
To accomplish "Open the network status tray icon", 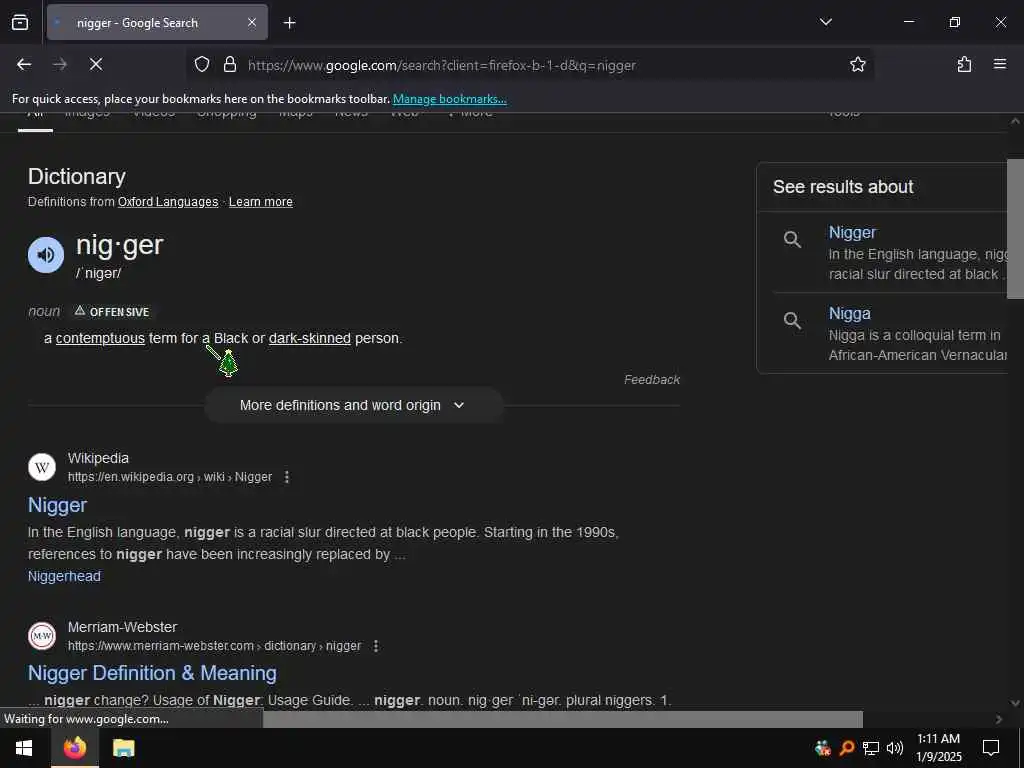I will tap(871, 748).
